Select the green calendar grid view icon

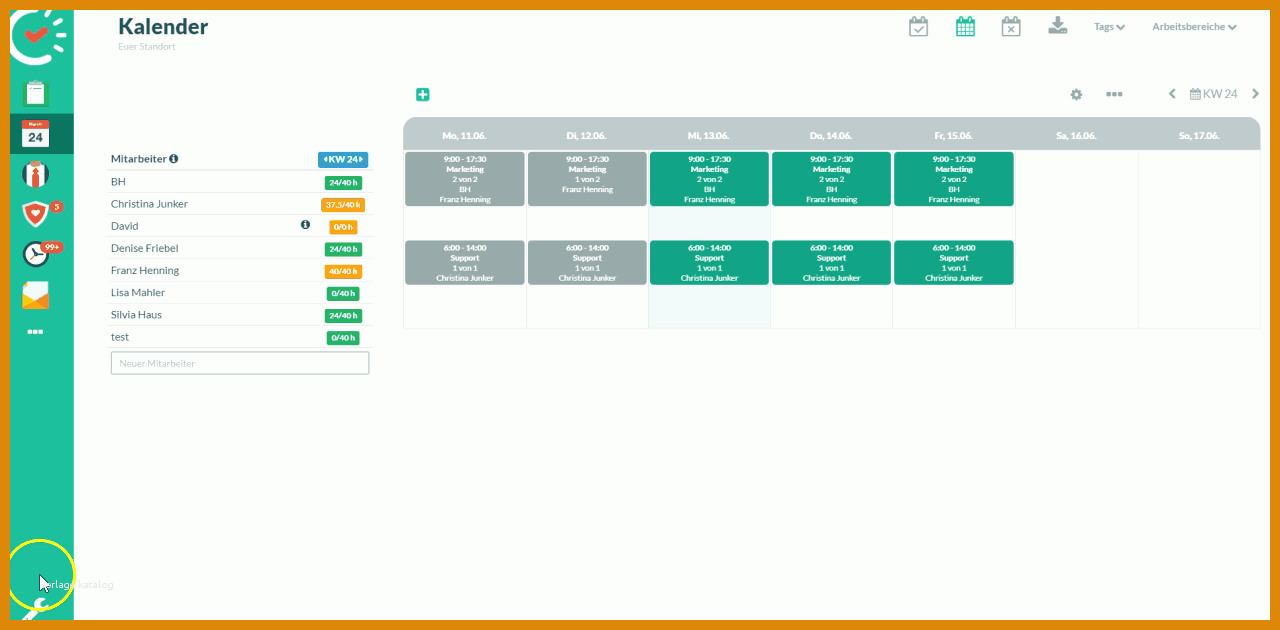coord(965,27)
